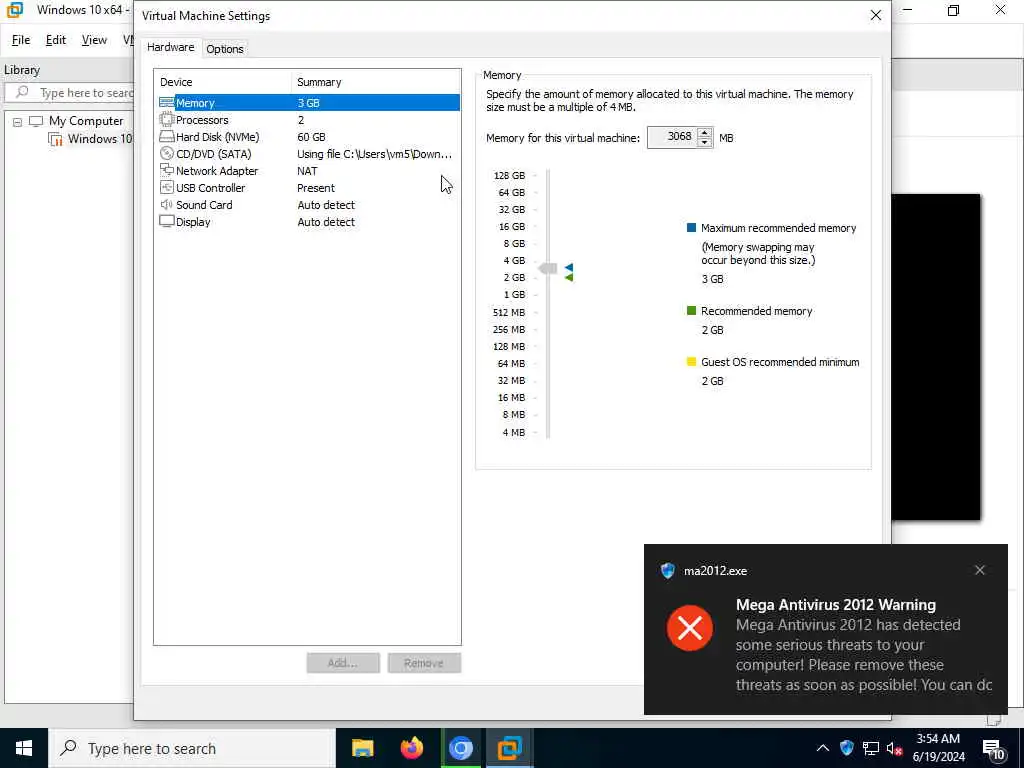This screenshot has width=1024, height=768.
Task: Select the 3 GB memory summary cell
Action: [308, 103]
